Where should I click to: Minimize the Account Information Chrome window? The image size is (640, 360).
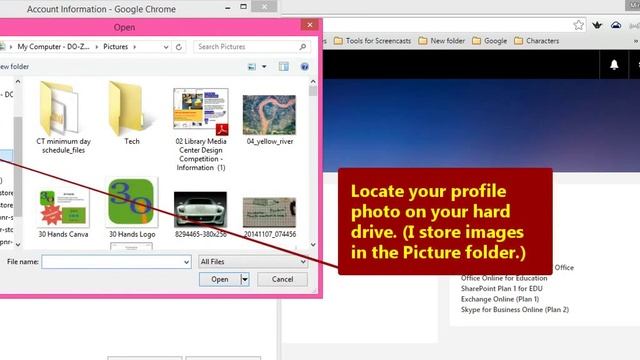228,7
